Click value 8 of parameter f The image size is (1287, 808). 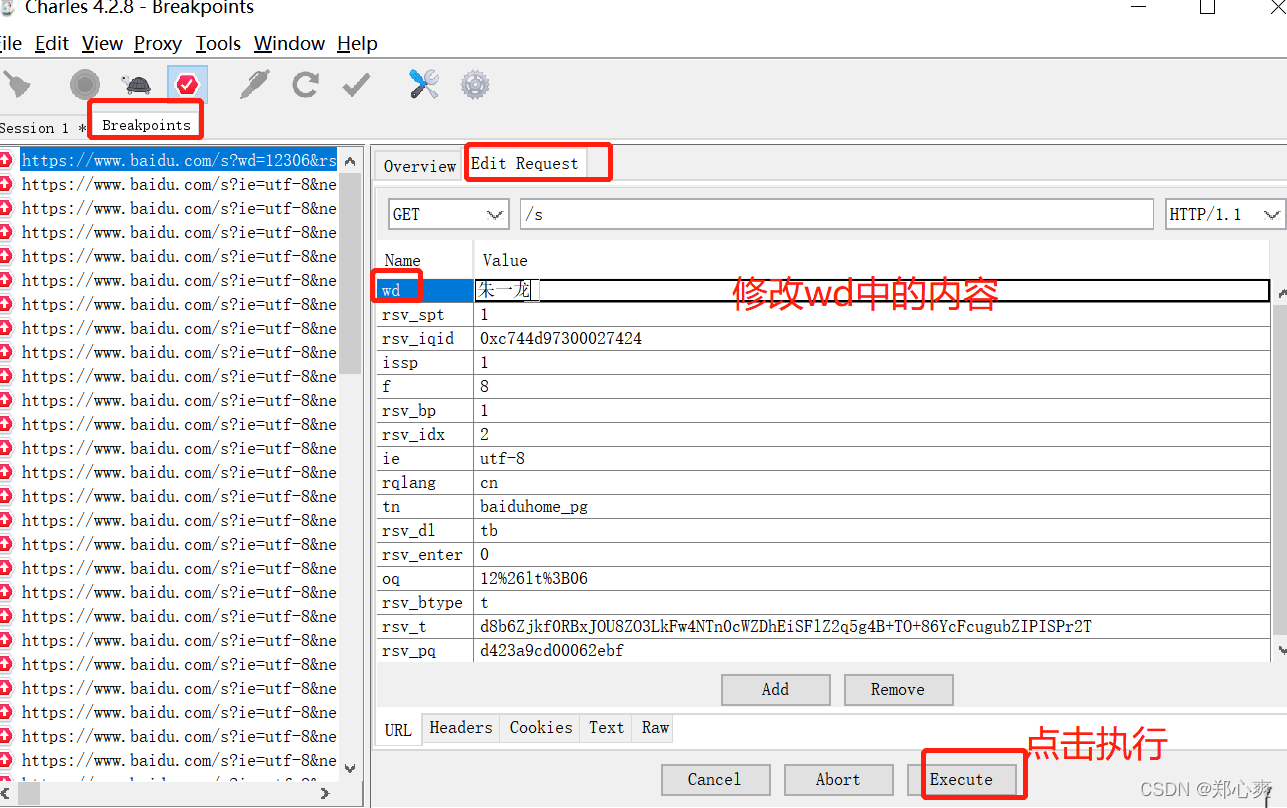pos(484,386)
